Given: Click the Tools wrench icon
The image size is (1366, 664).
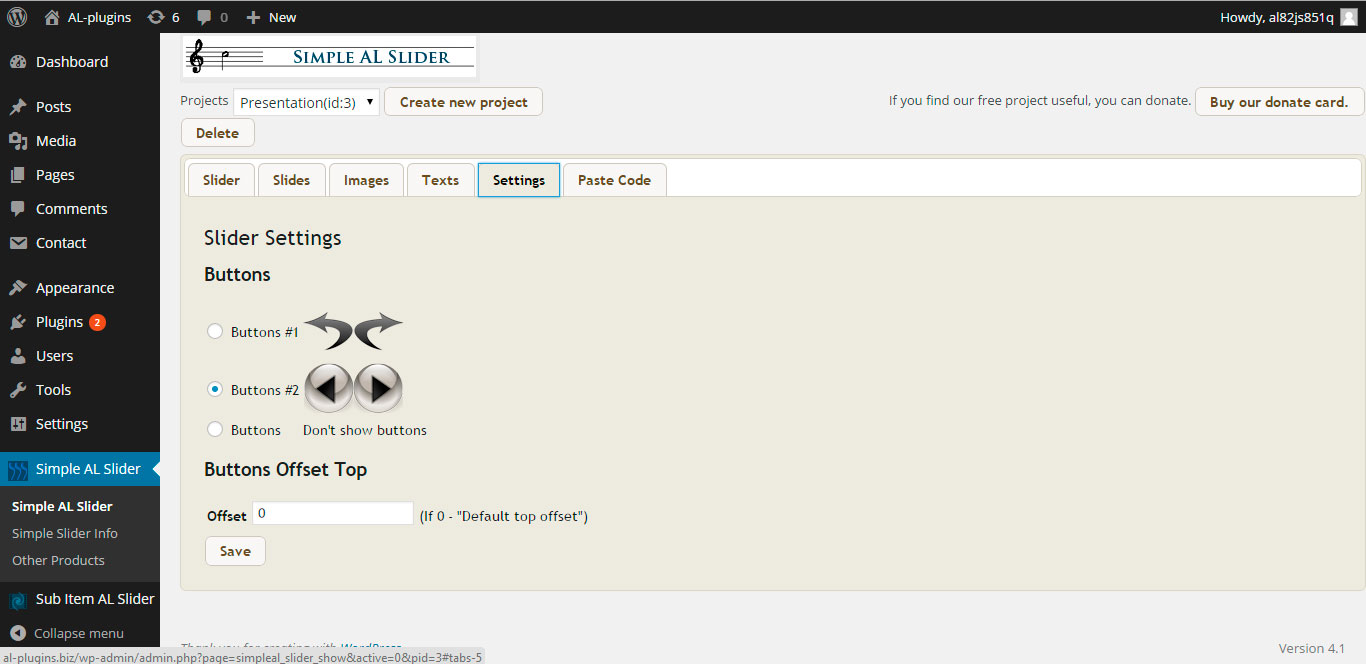Looking at the screenshot, I should [18, 390].
